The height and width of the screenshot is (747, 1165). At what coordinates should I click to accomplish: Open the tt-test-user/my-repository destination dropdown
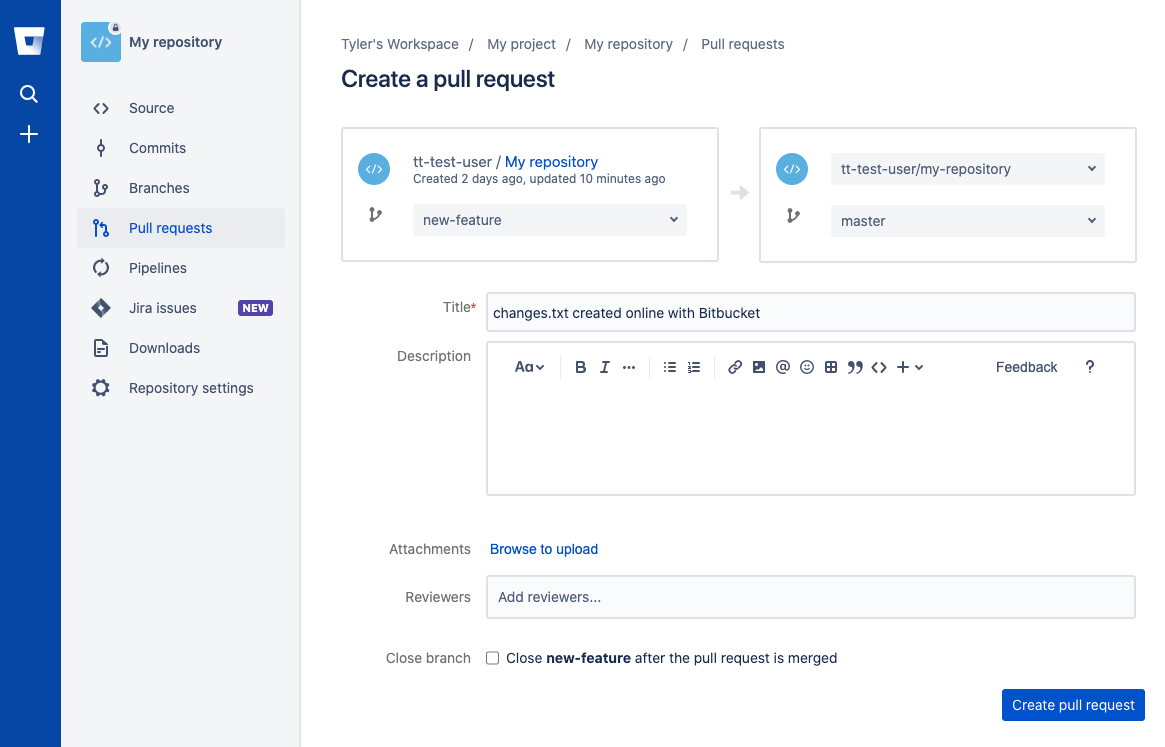click(x=967, y=169)
